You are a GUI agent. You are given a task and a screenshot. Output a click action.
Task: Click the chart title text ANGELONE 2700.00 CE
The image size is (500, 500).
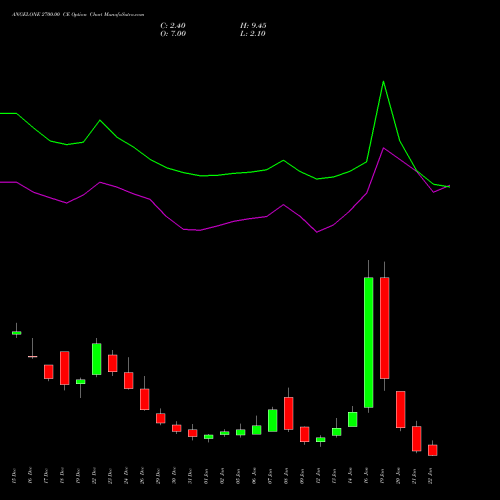[x=40, y=15]
